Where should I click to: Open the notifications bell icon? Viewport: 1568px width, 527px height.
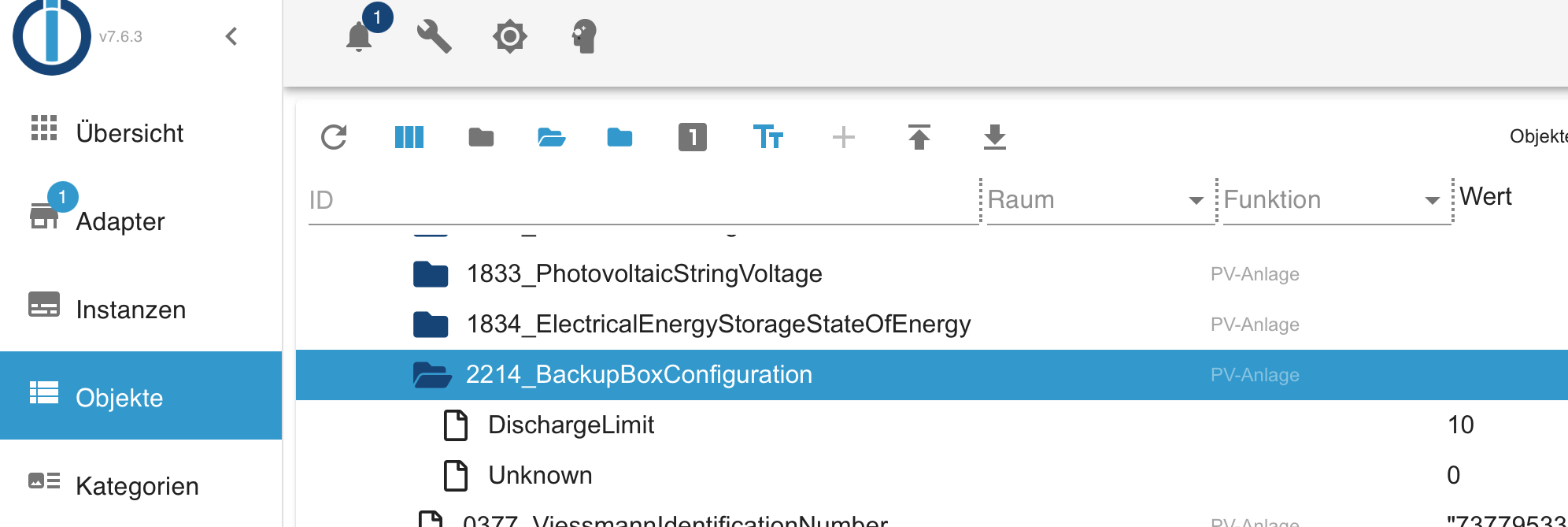359,36
